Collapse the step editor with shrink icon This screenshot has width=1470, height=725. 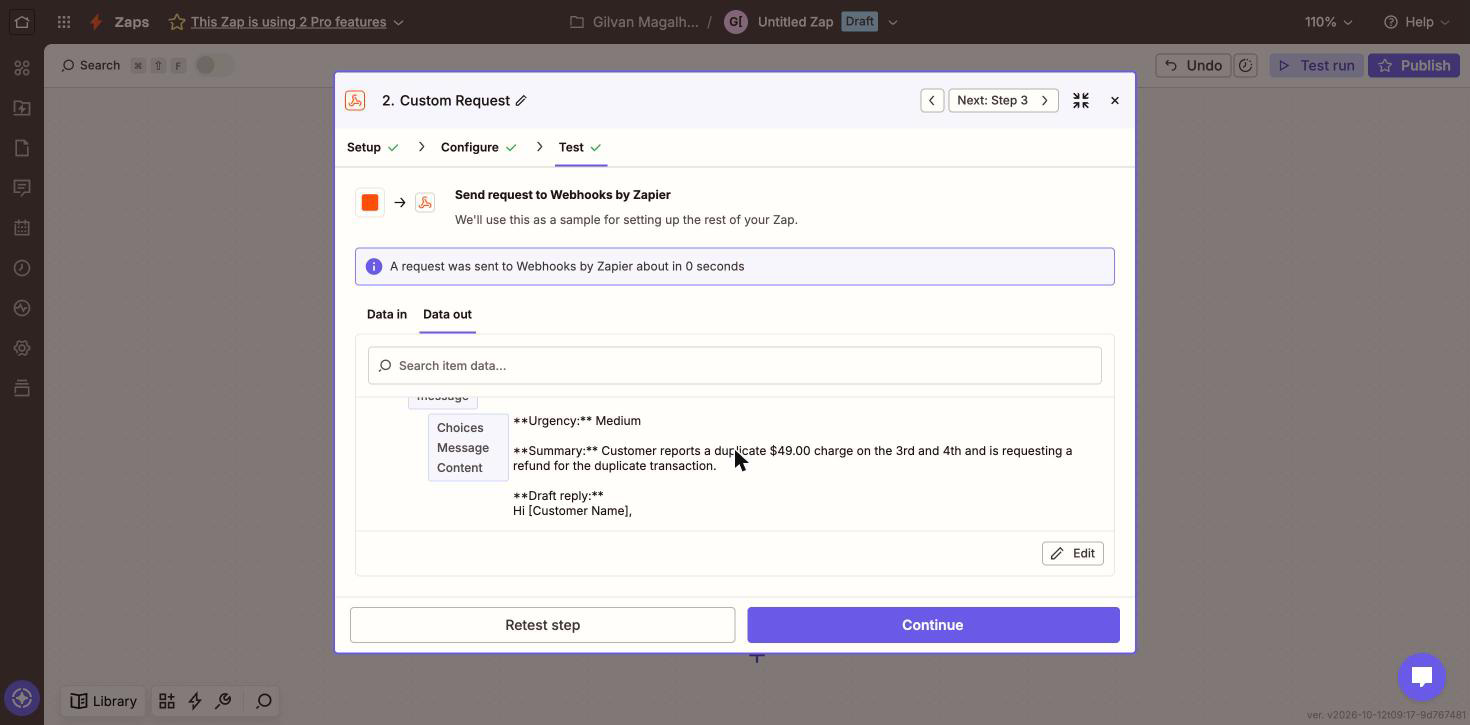[1081, 100]
